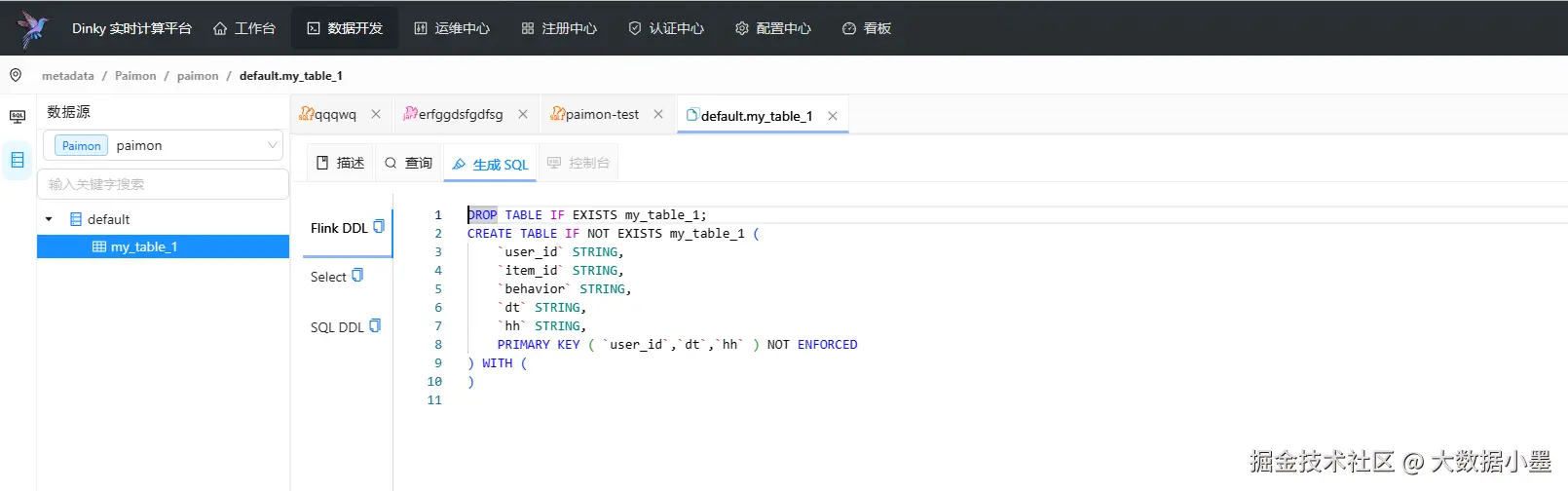This screenshot has width=1568, height=491.
Task: Close the paimon-test tab
Action: 658,114
